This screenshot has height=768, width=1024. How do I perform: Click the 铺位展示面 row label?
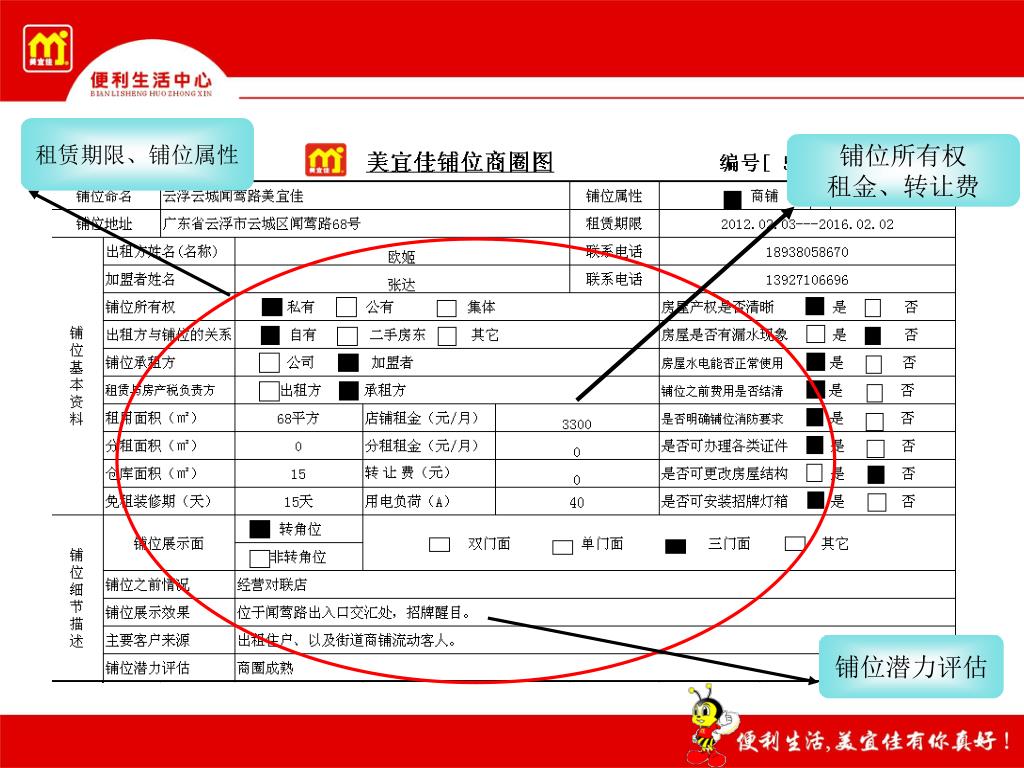coord(168,543)
